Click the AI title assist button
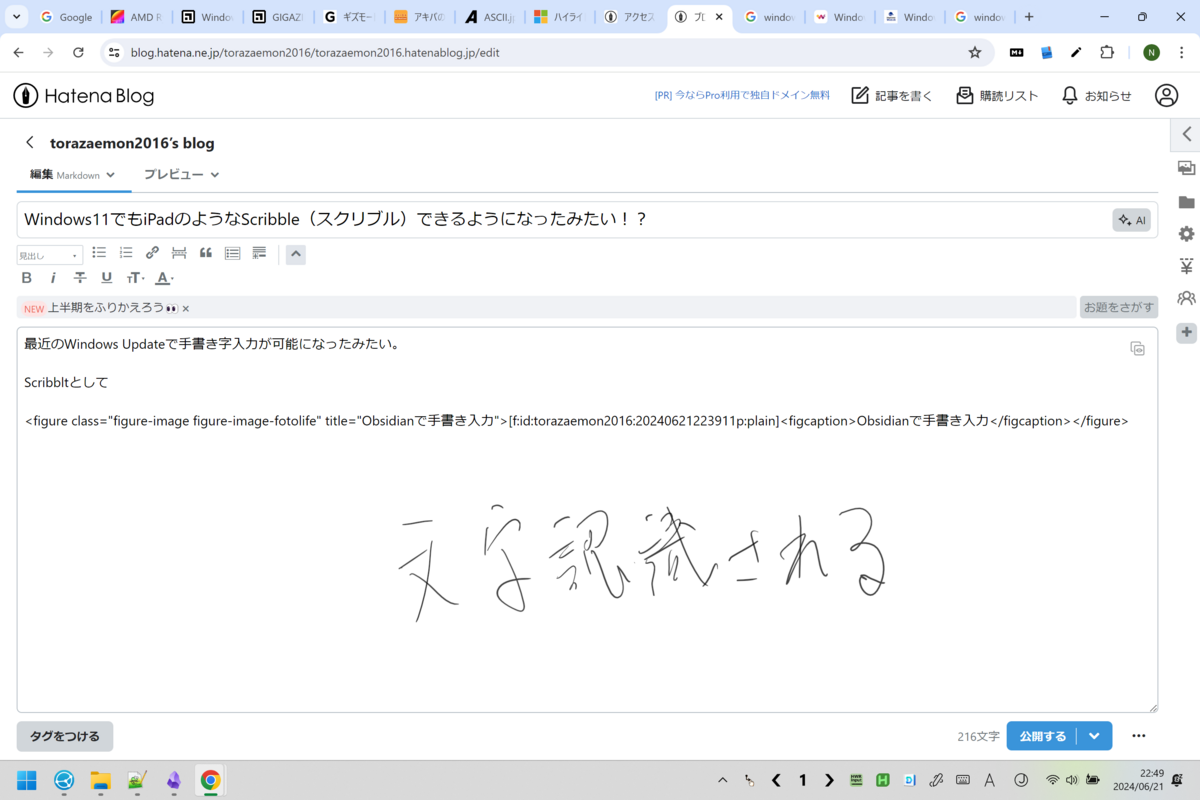Image resolution: width=1200 pixels, height=800 pixels. pos(1132,220)
